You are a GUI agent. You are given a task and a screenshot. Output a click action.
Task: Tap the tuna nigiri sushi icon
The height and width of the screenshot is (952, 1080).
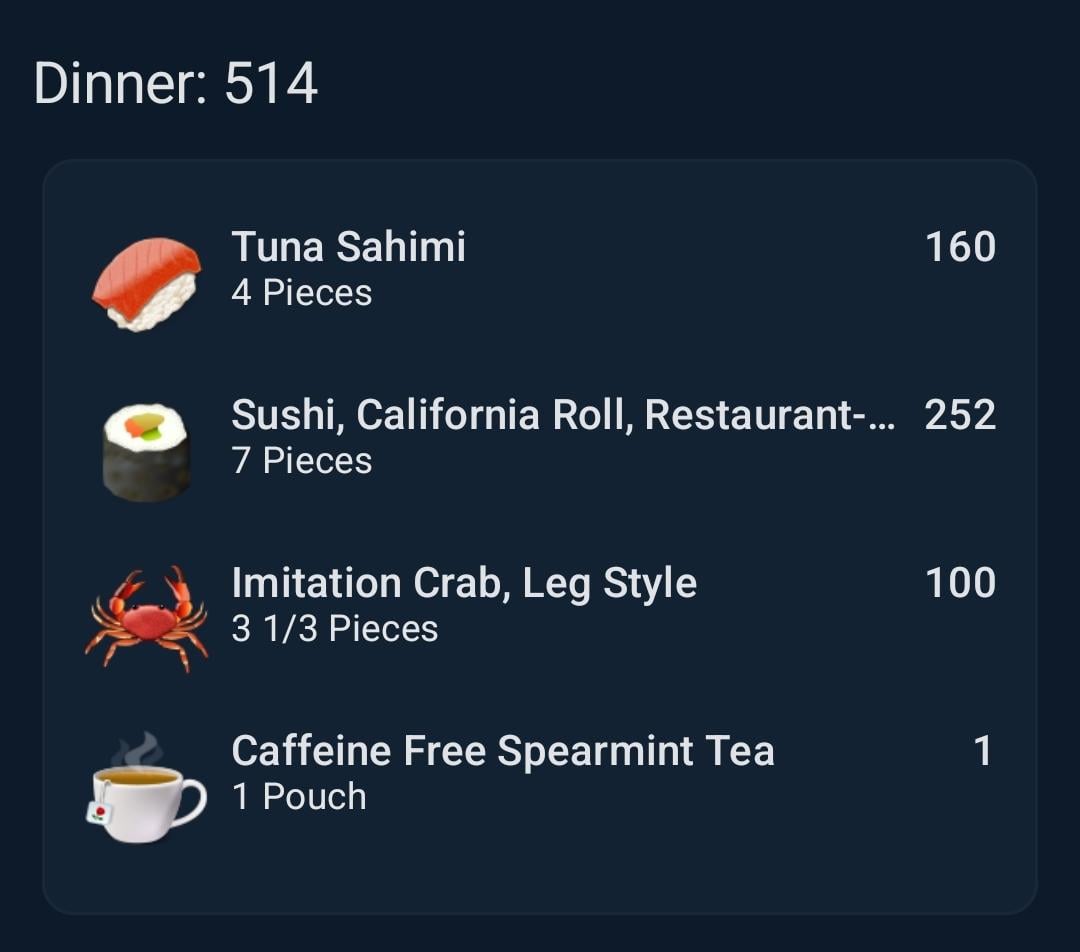pyautogui.click(x=147, y=284)
